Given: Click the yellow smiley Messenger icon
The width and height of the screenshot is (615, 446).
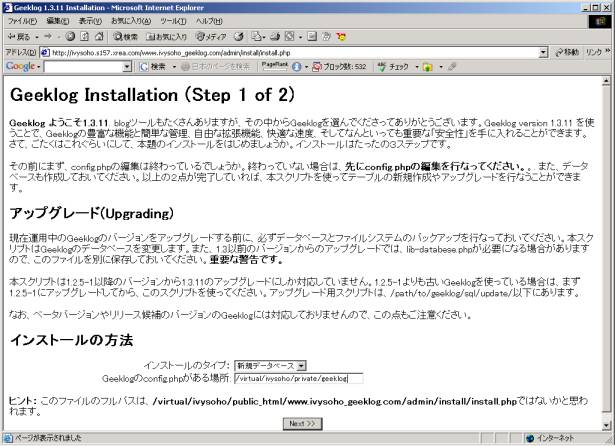Looking at the screenshot, I should [341, 36].
